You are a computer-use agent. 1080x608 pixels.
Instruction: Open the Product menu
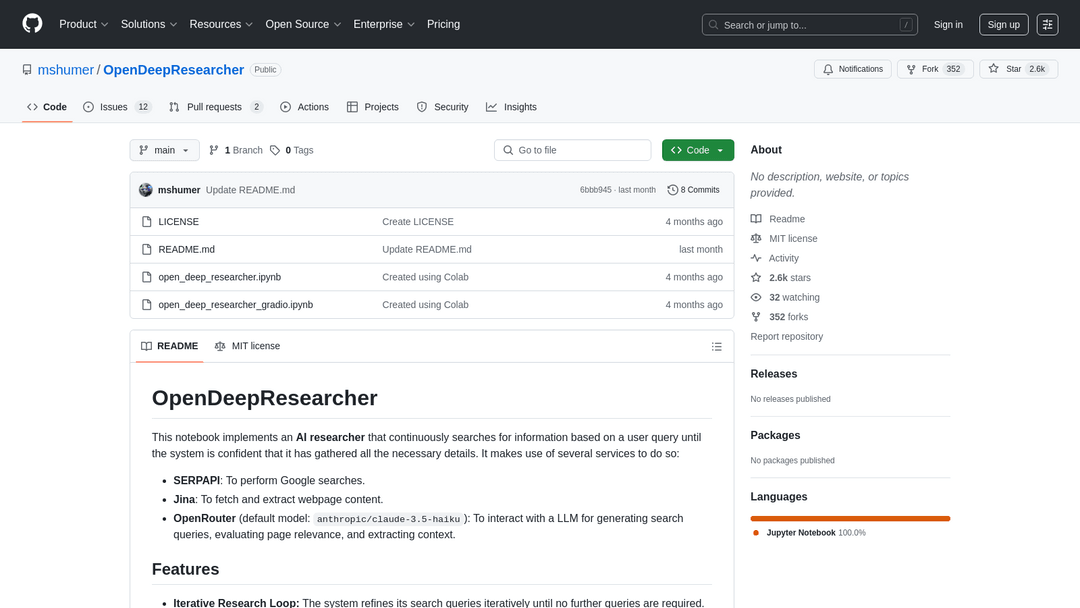(83, 24)
